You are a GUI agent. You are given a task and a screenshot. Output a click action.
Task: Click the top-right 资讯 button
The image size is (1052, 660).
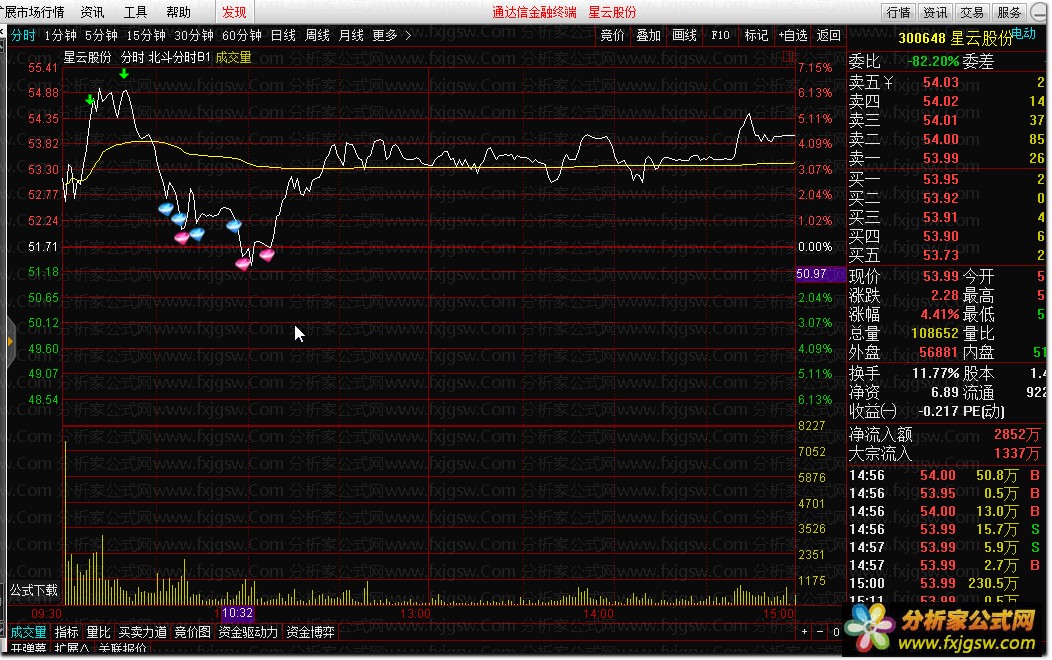coord(935,12)
